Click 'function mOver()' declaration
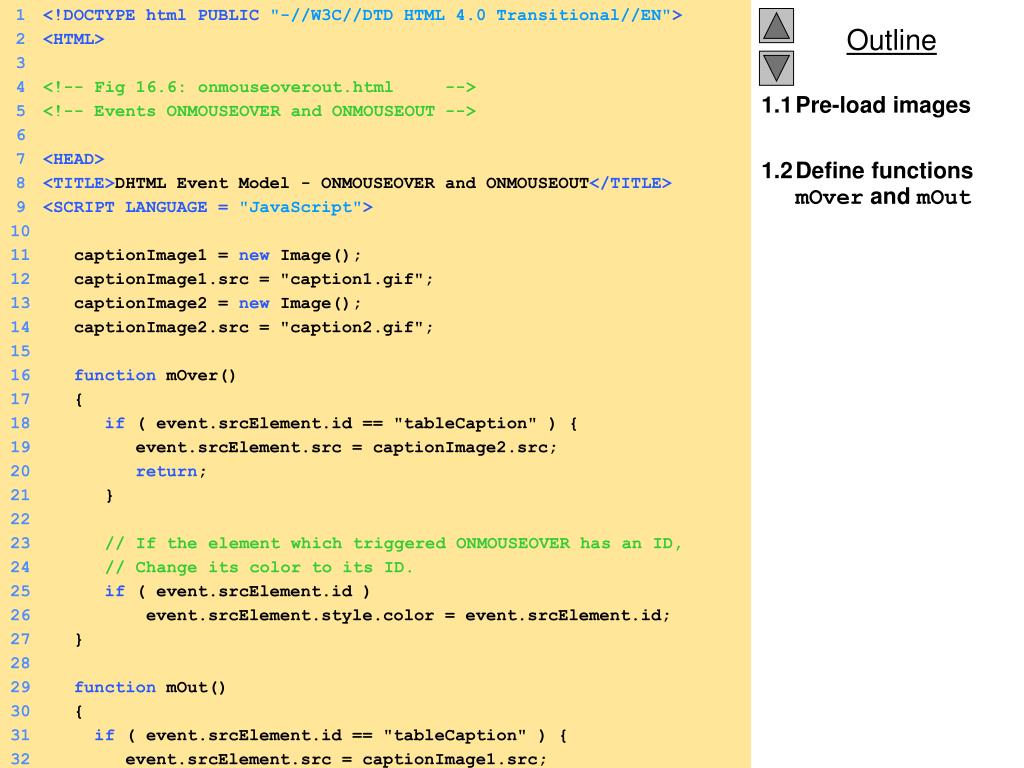 click(x=155, y=376)
